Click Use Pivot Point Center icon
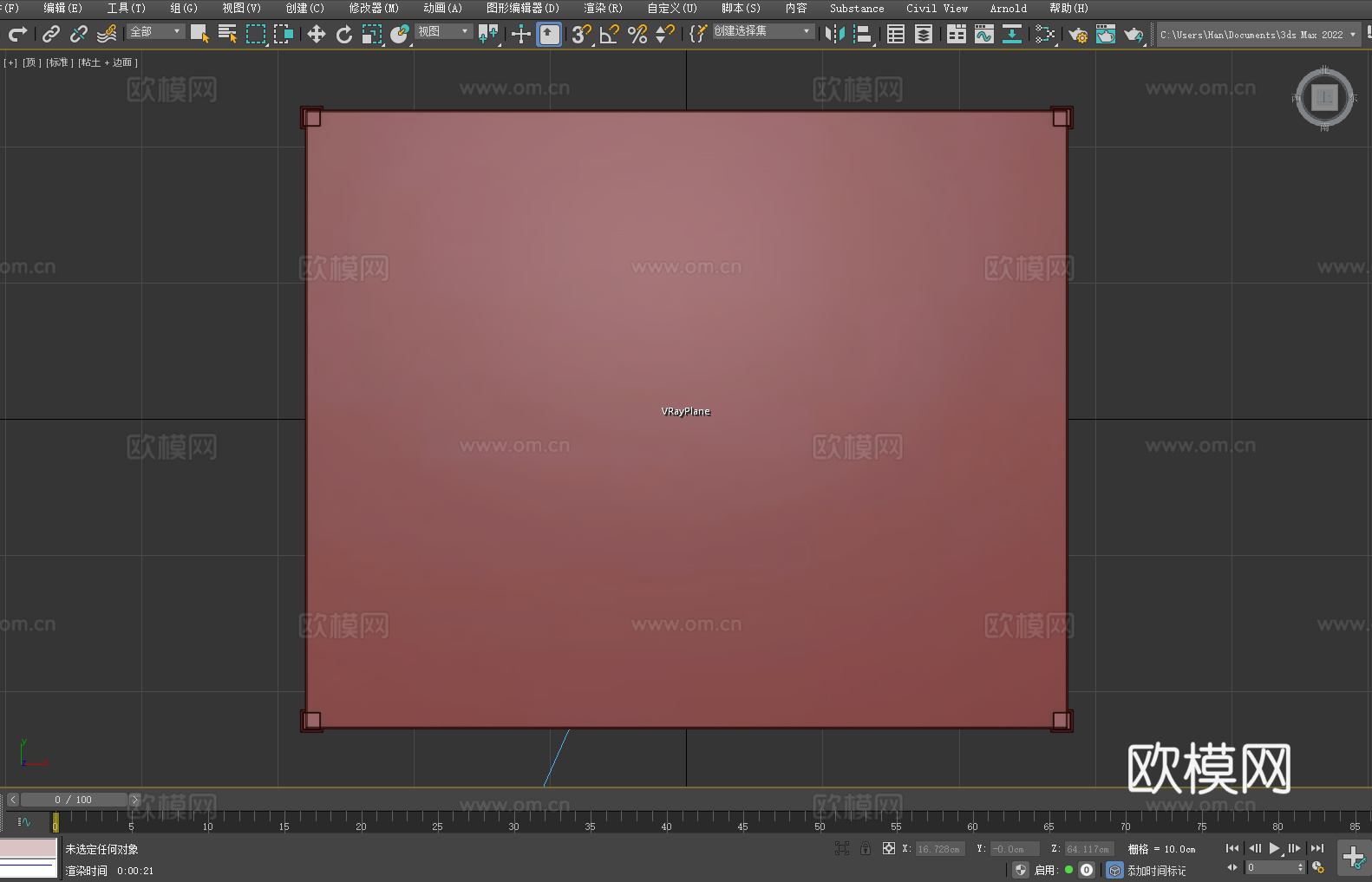 [x=488, y=34]
